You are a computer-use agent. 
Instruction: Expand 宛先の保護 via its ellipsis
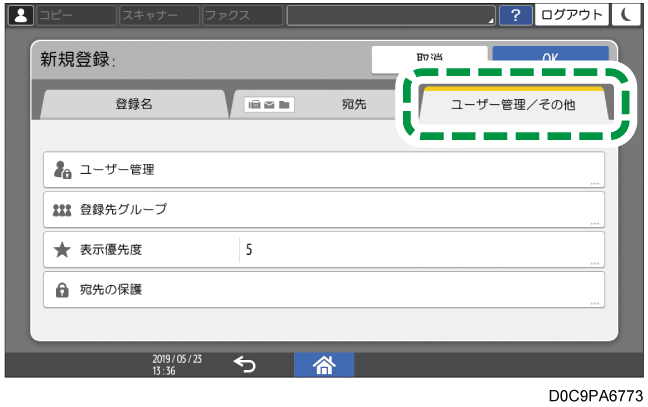pyautogui.click(x=595, y=304)
